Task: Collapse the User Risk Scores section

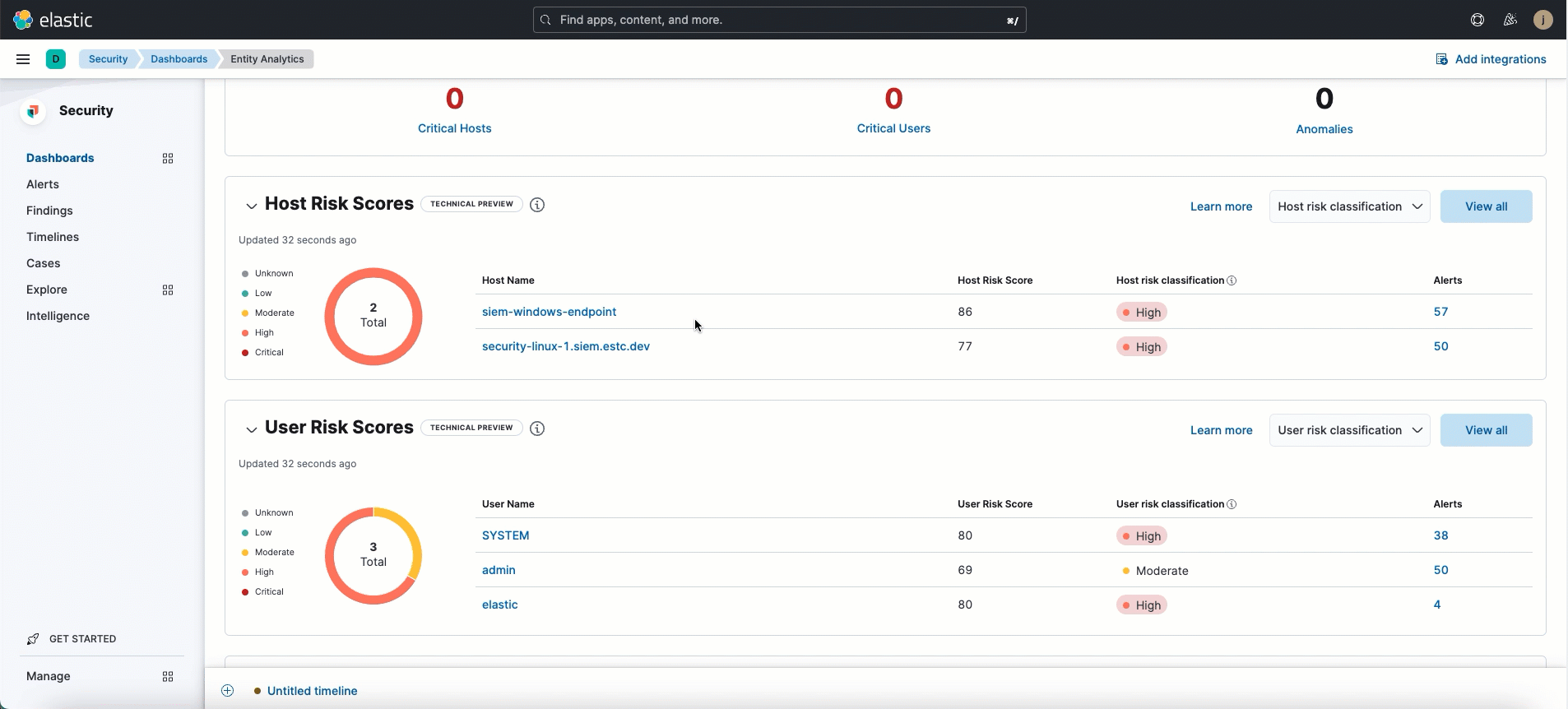Action: point(252,429)
